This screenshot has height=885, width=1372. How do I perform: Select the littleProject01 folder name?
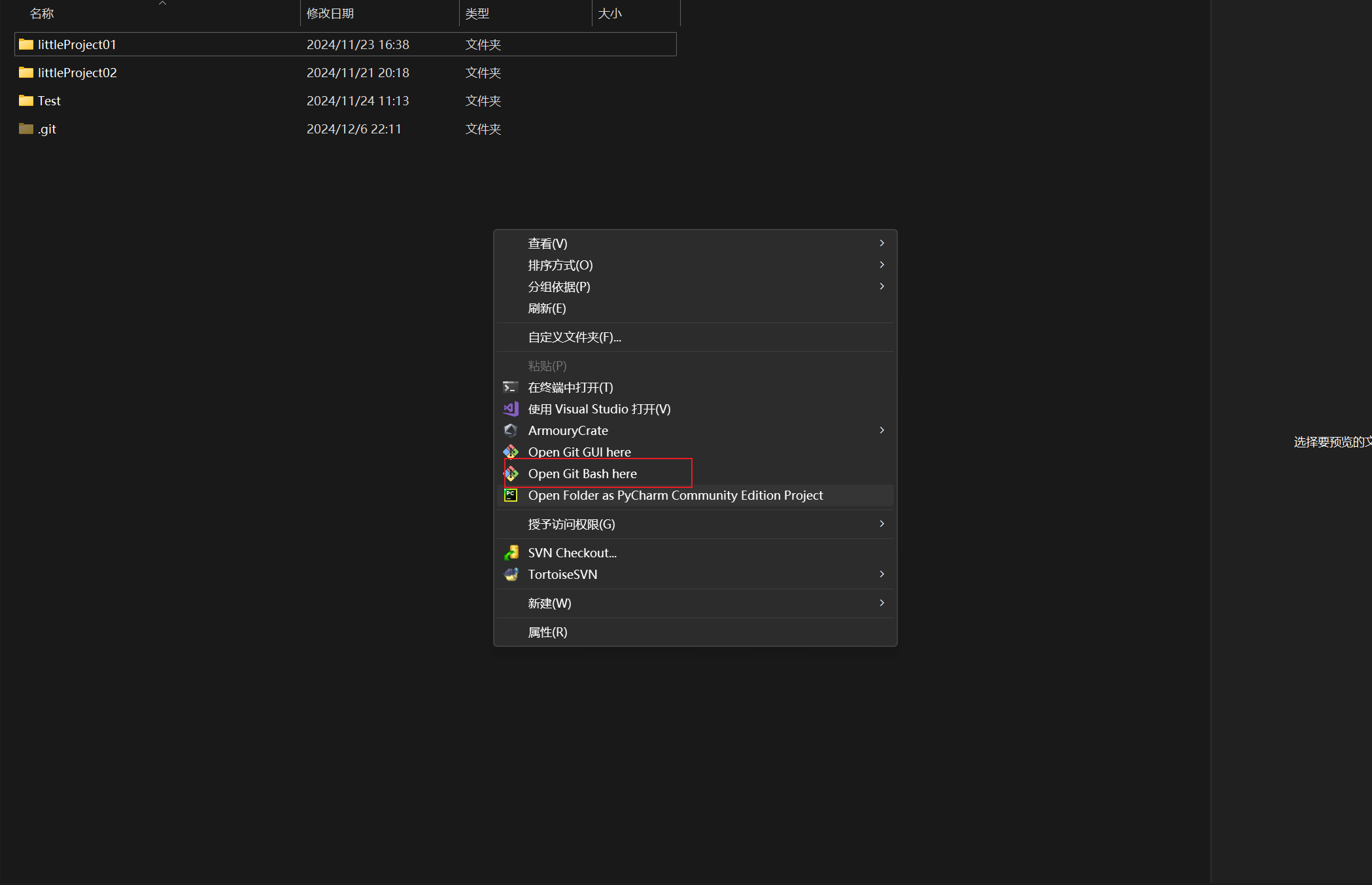point(77,44)
